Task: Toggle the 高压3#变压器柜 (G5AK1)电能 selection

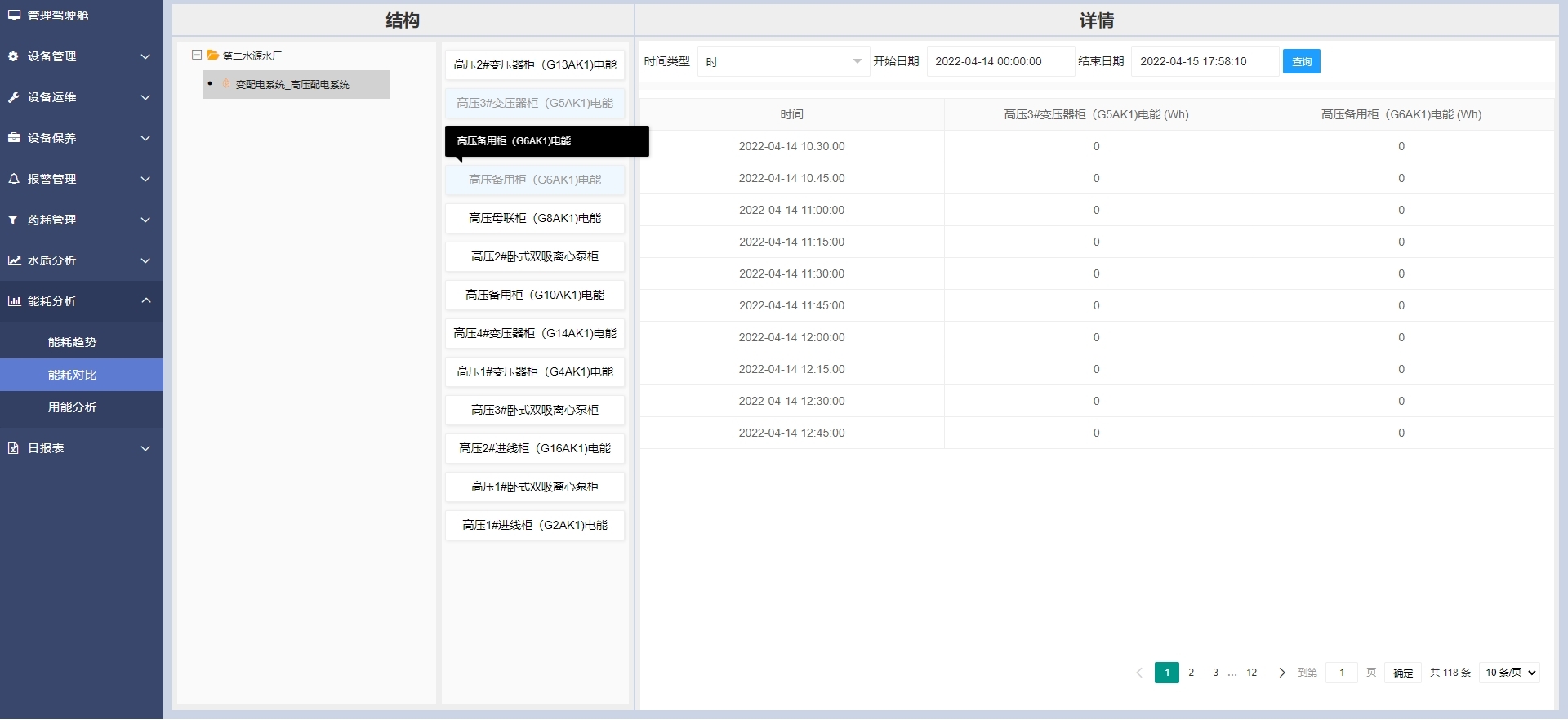Action: pos(535,103)
